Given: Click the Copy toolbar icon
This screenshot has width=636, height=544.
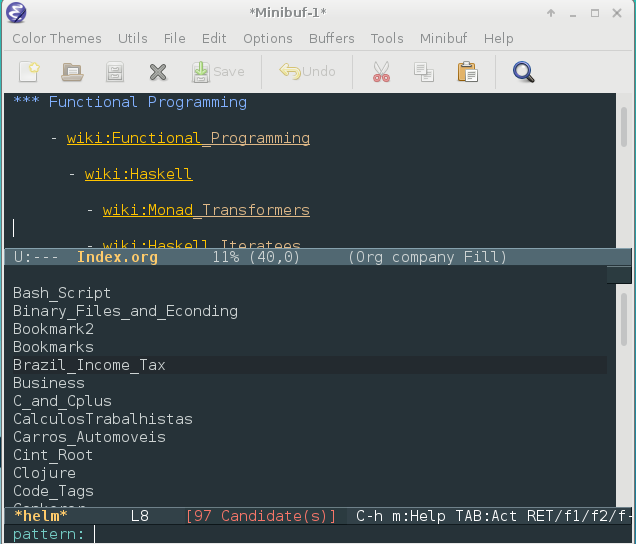Looking at the screenshot, I should [424, 72].
